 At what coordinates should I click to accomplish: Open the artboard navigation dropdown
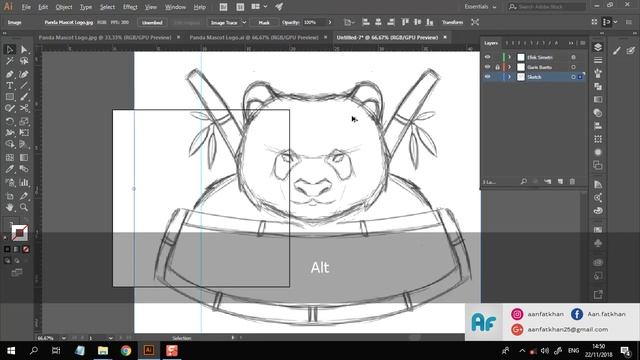click(111, 338)
